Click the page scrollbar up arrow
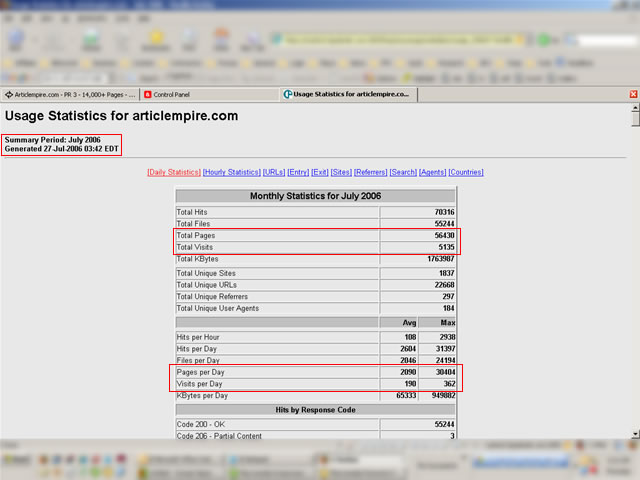 click(634, 108)
